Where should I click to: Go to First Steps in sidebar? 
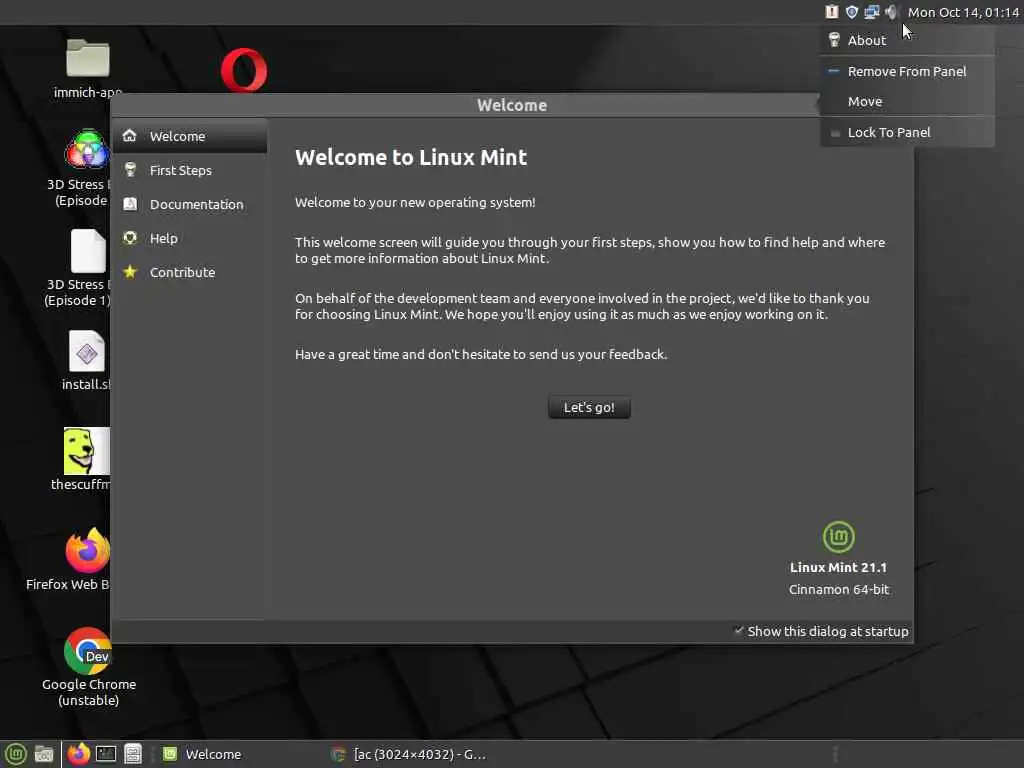(190, 170)
